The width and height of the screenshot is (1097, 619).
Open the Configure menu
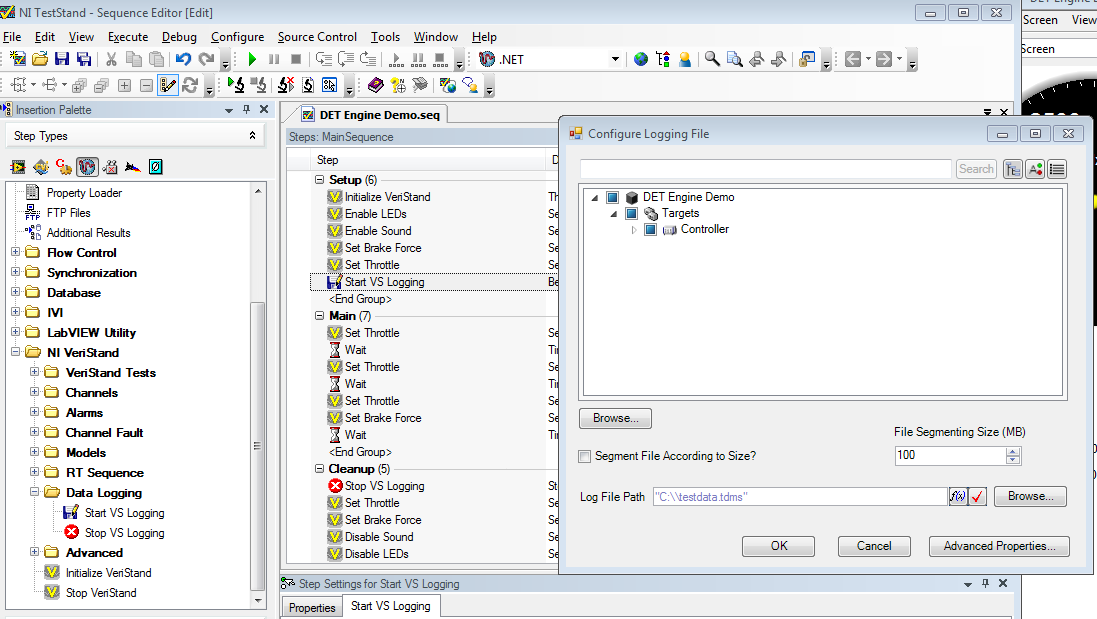[x=237, y=37]
